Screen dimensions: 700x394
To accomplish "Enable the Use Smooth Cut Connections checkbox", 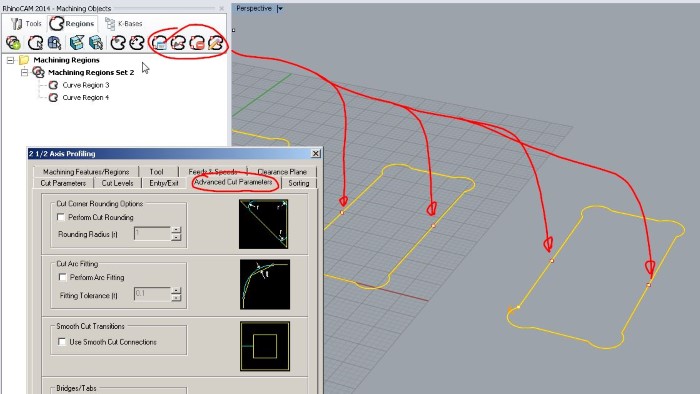I will (62, 342).
